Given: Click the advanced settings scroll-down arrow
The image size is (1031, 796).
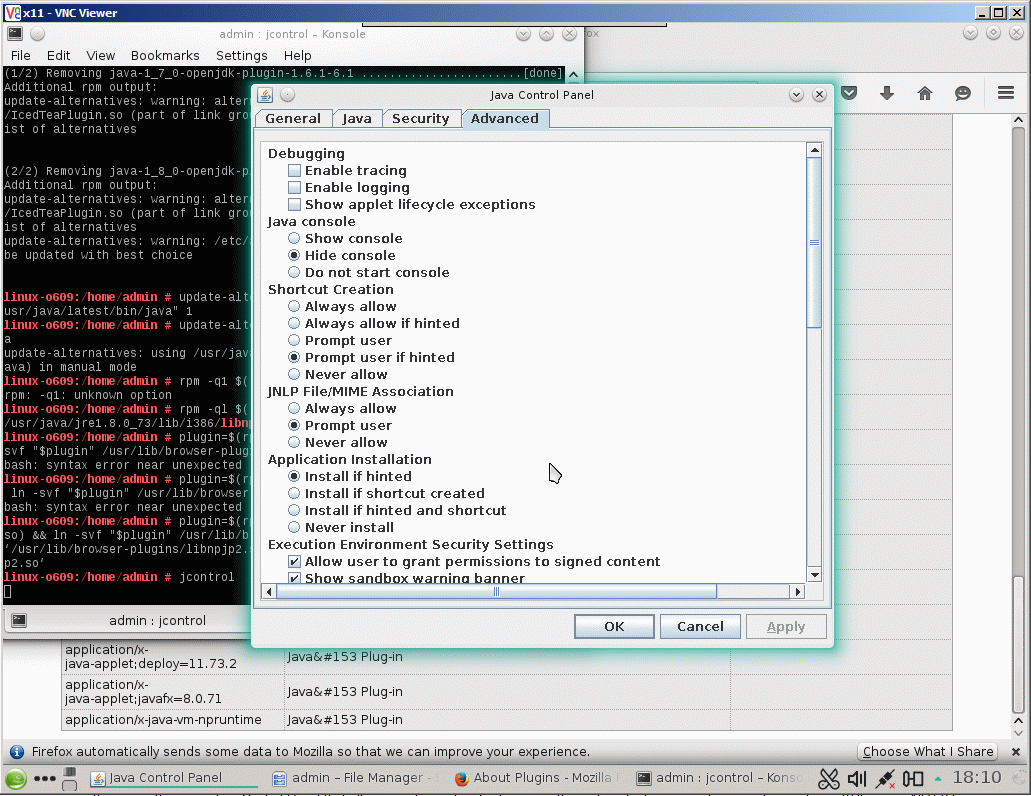Looking at the screenshot, I should coord(815,574).
